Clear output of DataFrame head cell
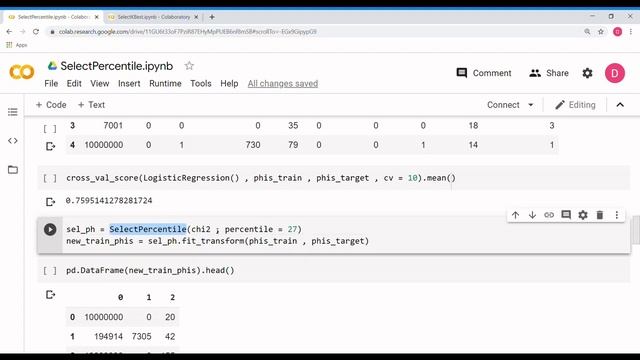Screen dimensions: 640x360 (50, 295)
